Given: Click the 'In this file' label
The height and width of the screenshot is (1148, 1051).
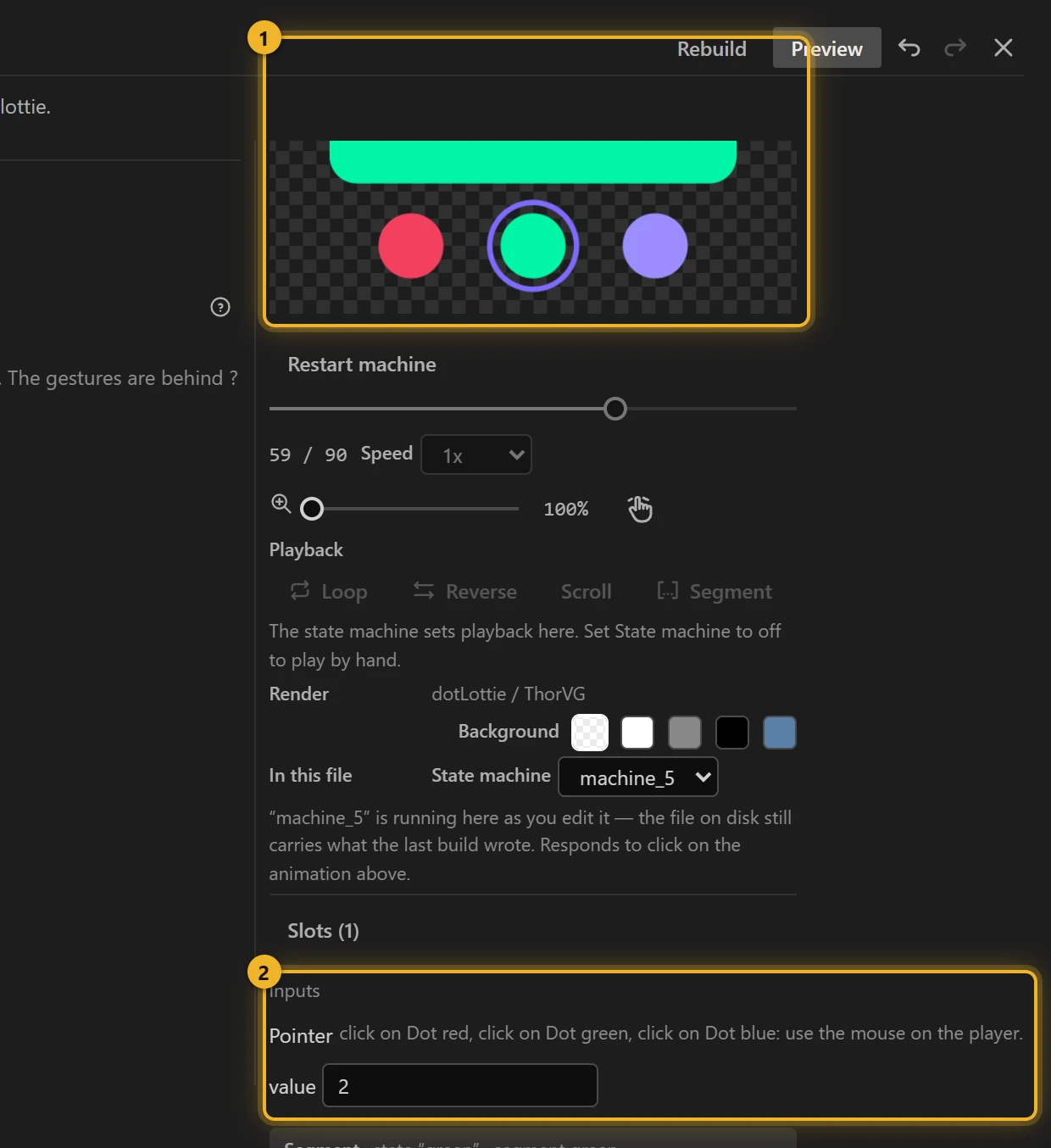Looking at the screenshot, I should (310, 776).
